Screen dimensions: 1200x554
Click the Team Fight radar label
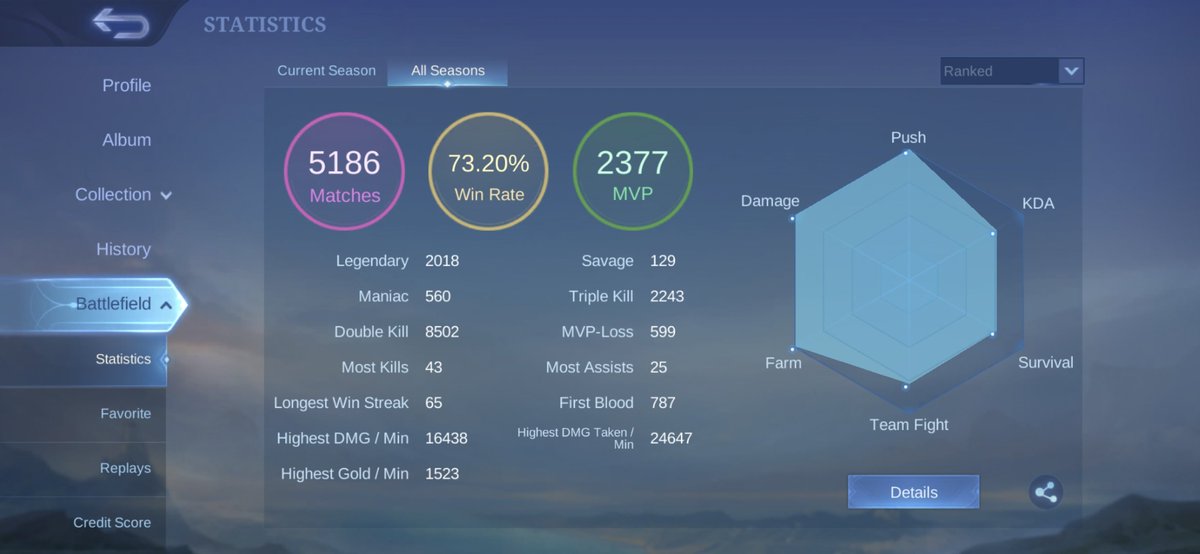coord(909,424)
